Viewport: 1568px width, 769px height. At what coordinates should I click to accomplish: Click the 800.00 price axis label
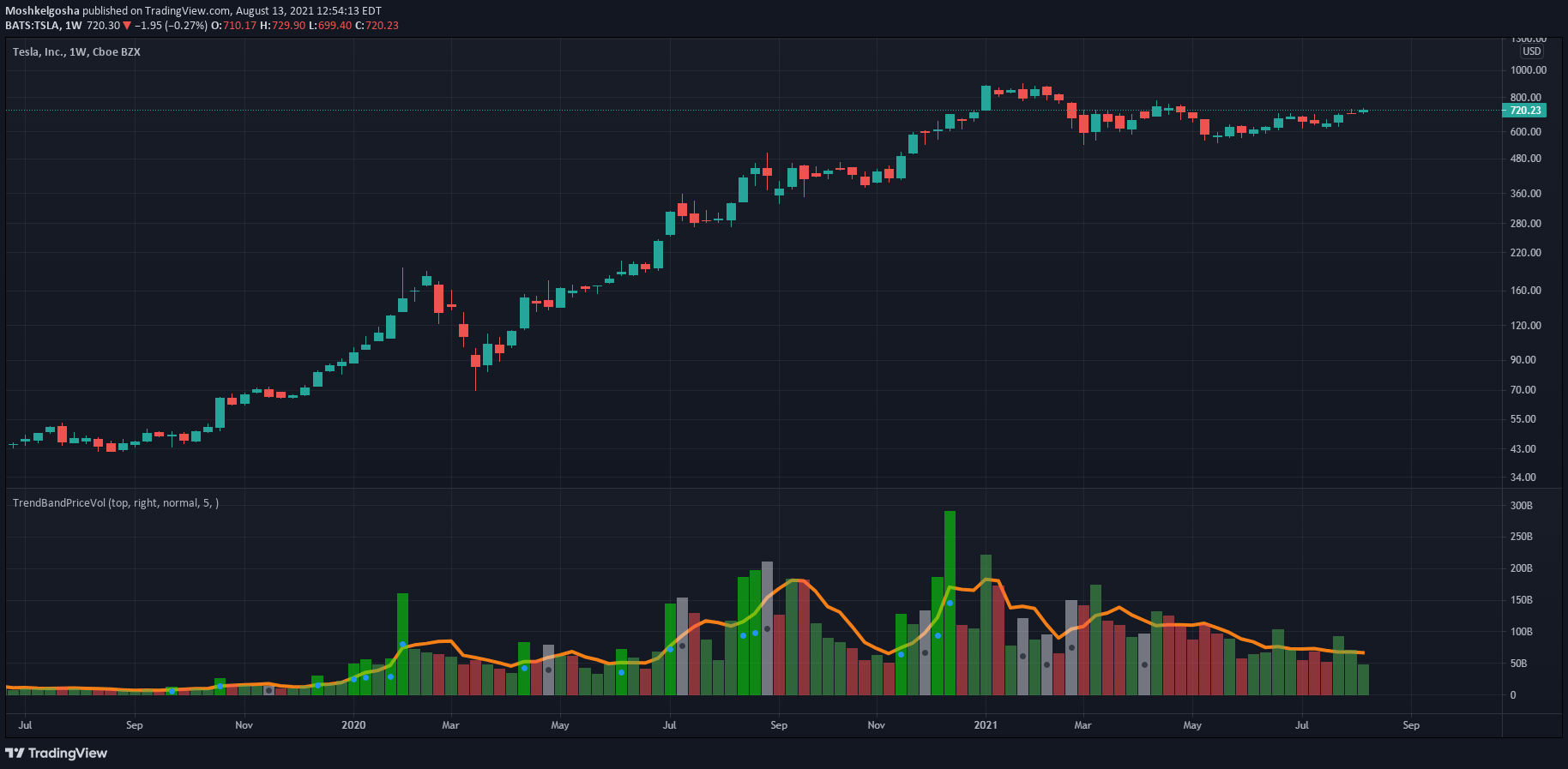click(1526, 98)
